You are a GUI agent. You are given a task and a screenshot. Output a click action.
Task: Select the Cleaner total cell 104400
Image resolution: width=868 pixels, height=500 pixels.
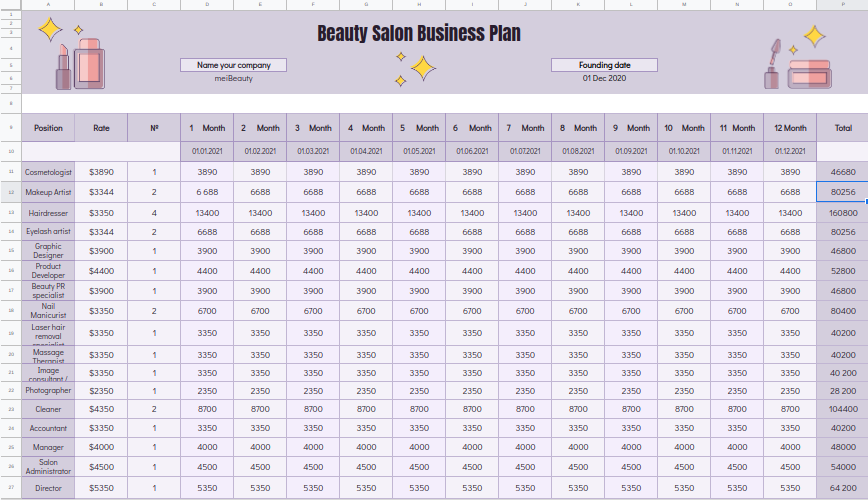[x=842, y=410]
